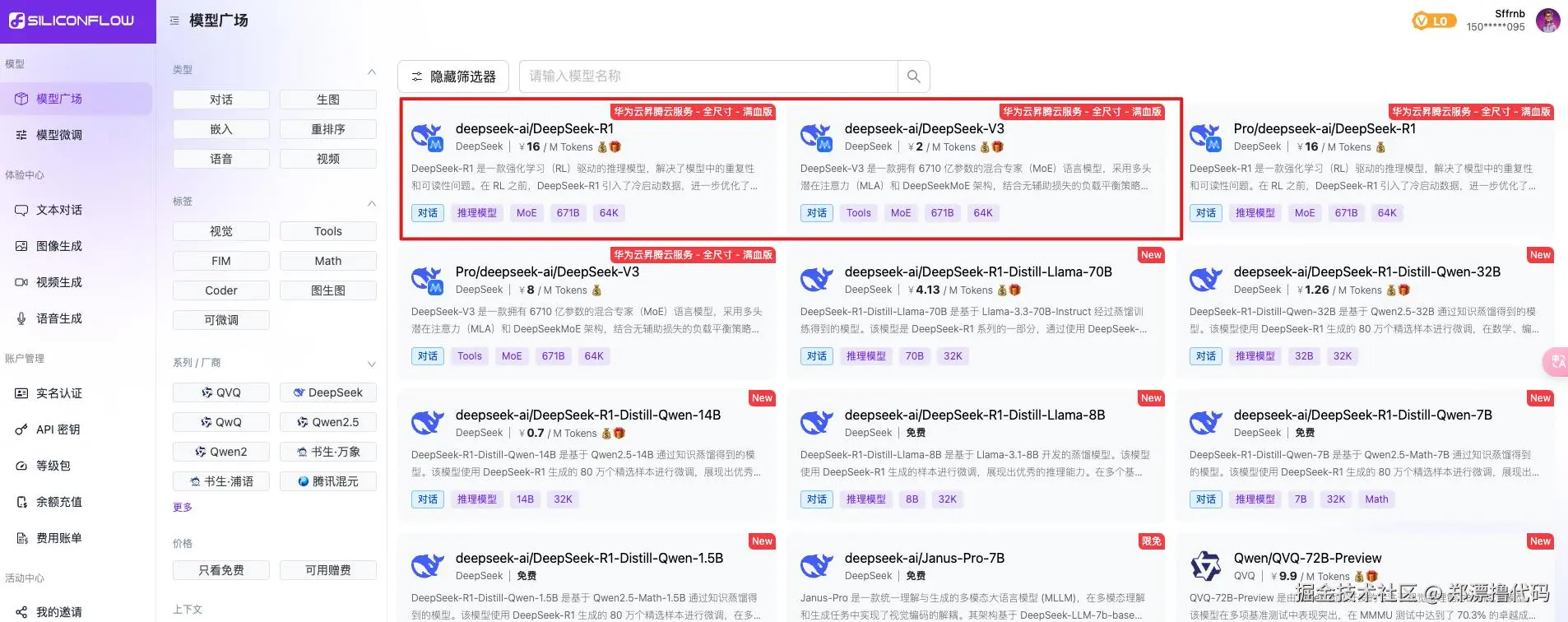Collapse the 类型 filter section

(371, 71)
